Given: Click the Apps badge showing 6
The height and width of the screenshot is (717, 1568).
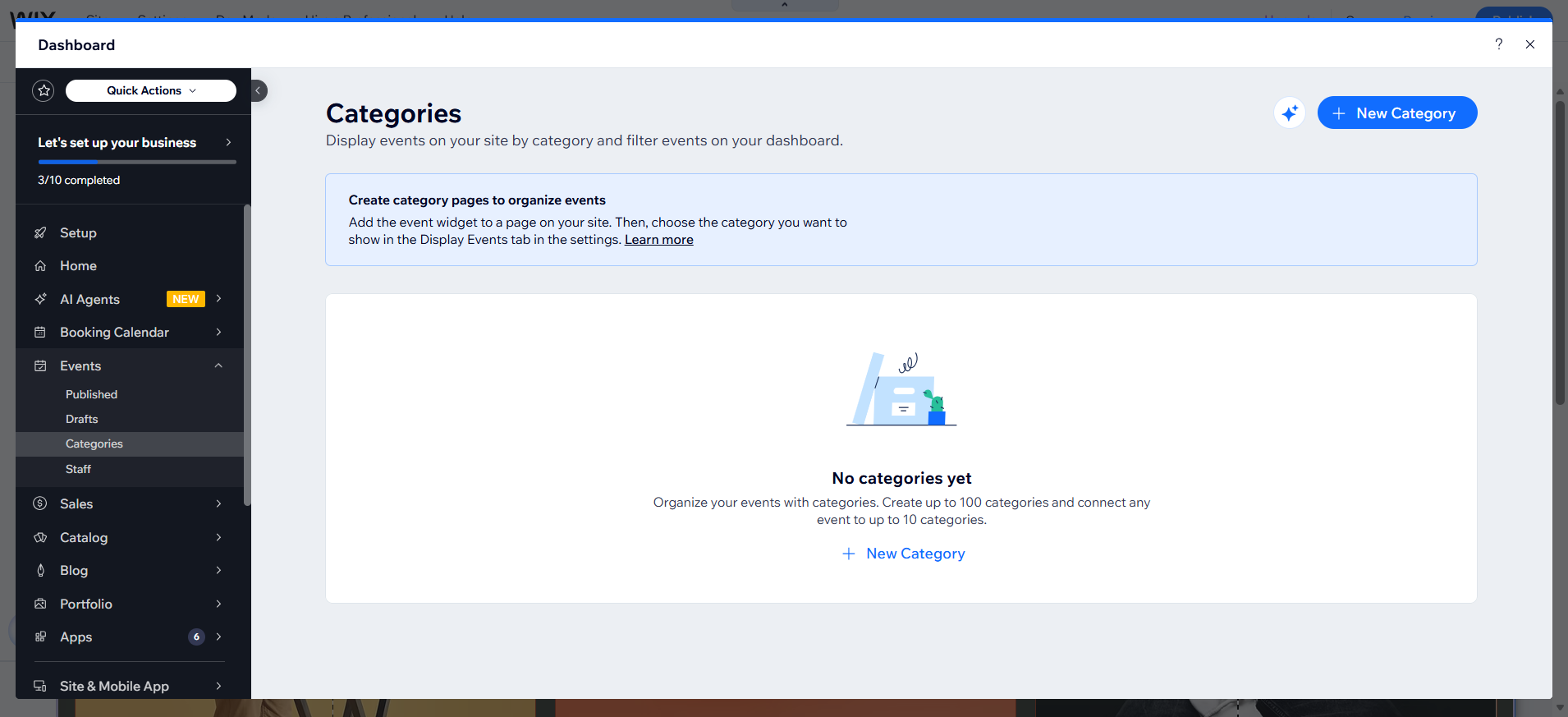Looking at the screenshot, I should tap(196, 637).
